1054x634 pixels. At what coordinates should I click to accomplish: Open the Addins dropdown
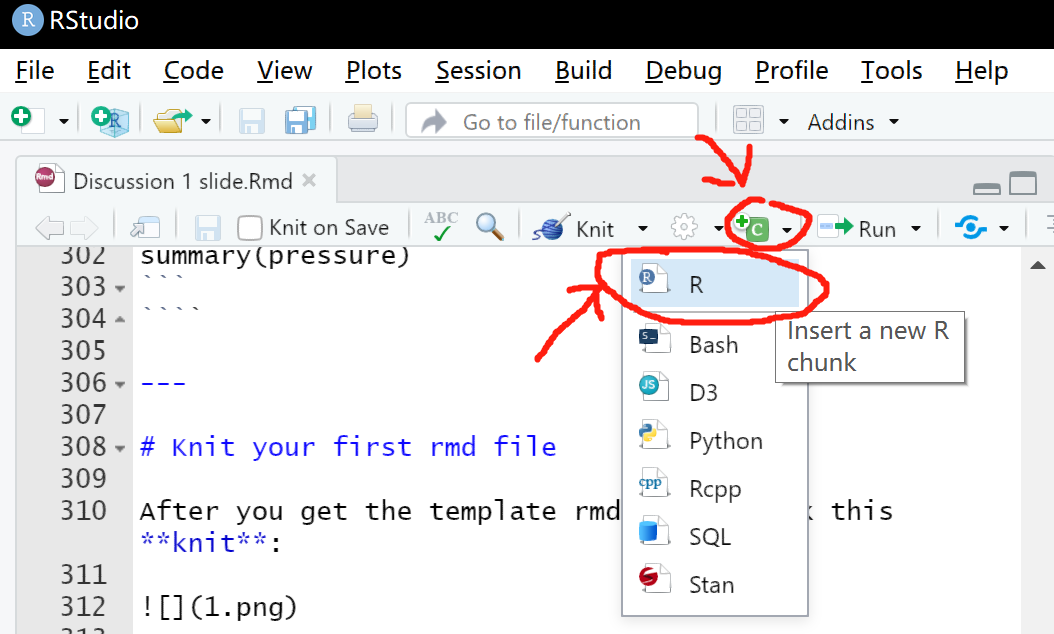[853, 122]
